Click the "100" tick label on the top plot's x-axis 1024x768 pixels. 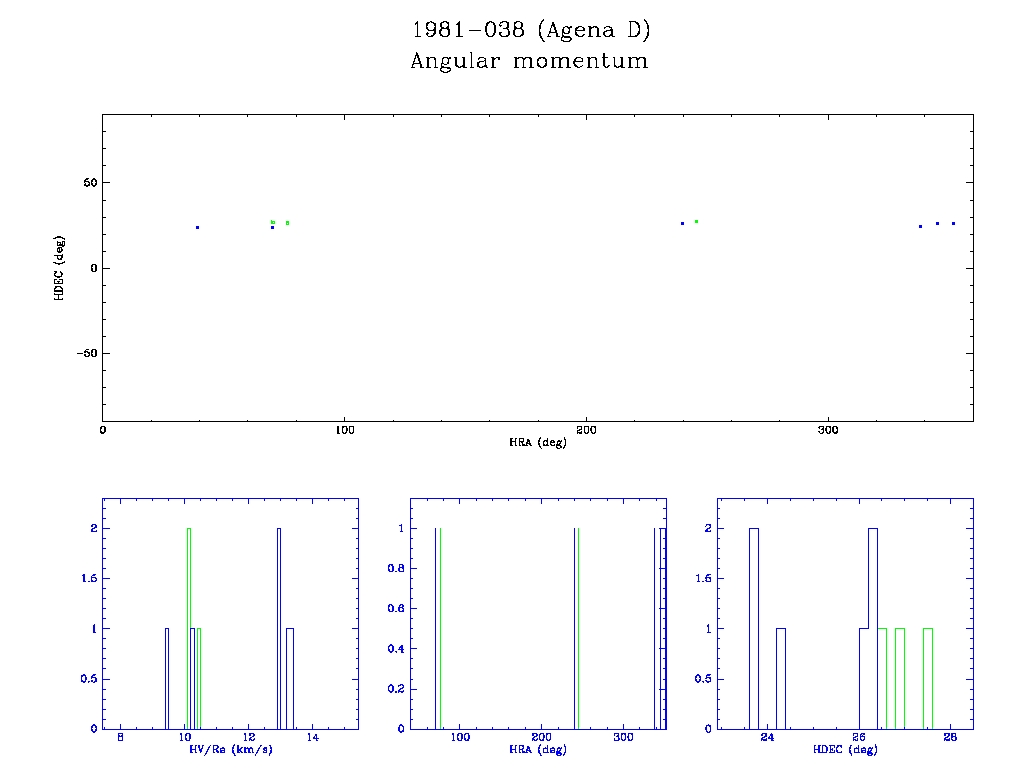(345, 430)
